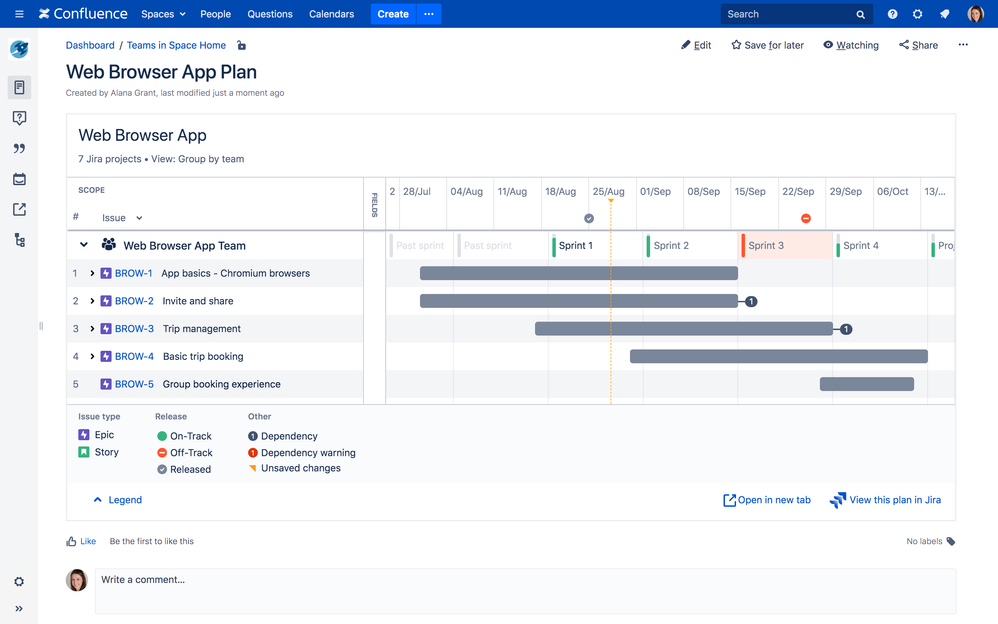Open Pages icon in left sidebar
This screenshot has width=998, height=624.
click(x=19, y=87)
